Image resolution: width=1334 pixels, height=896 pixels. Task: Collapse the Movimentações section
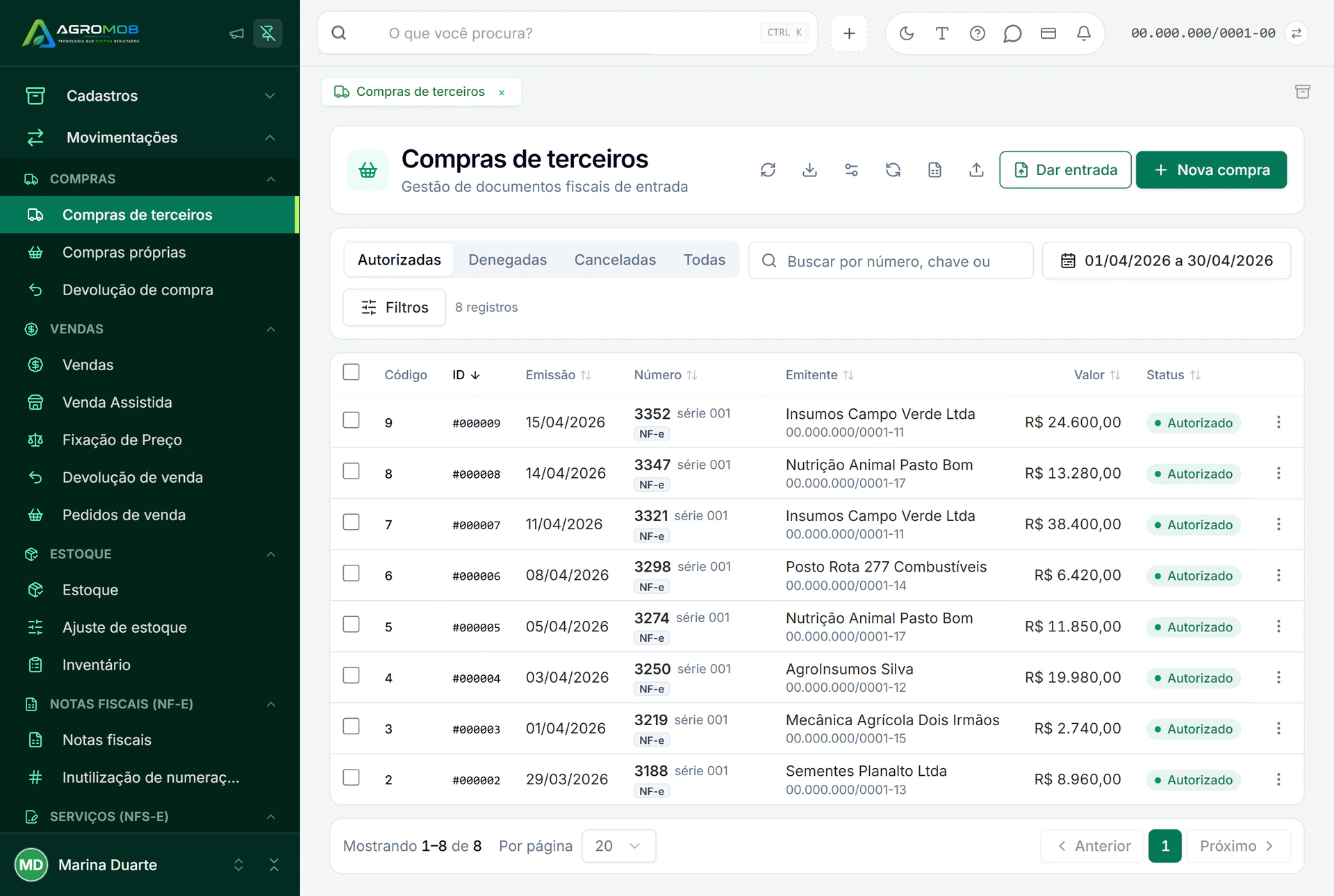tap(150, 138)
